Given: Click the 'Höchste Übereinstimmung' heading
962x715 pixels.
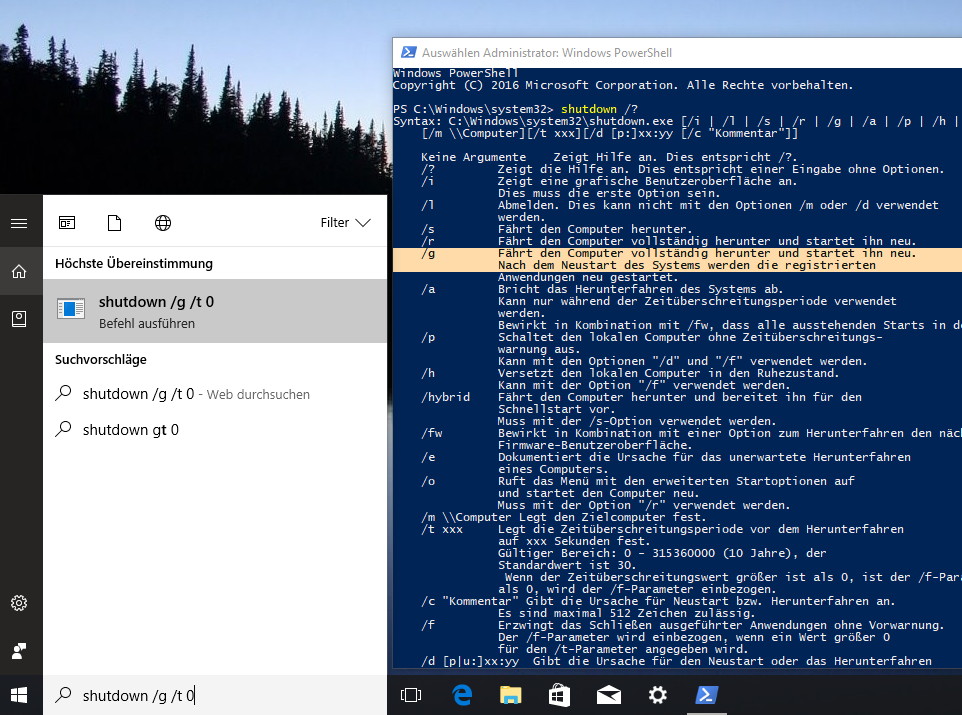Looking at the screenshot, I should (134, 263).
